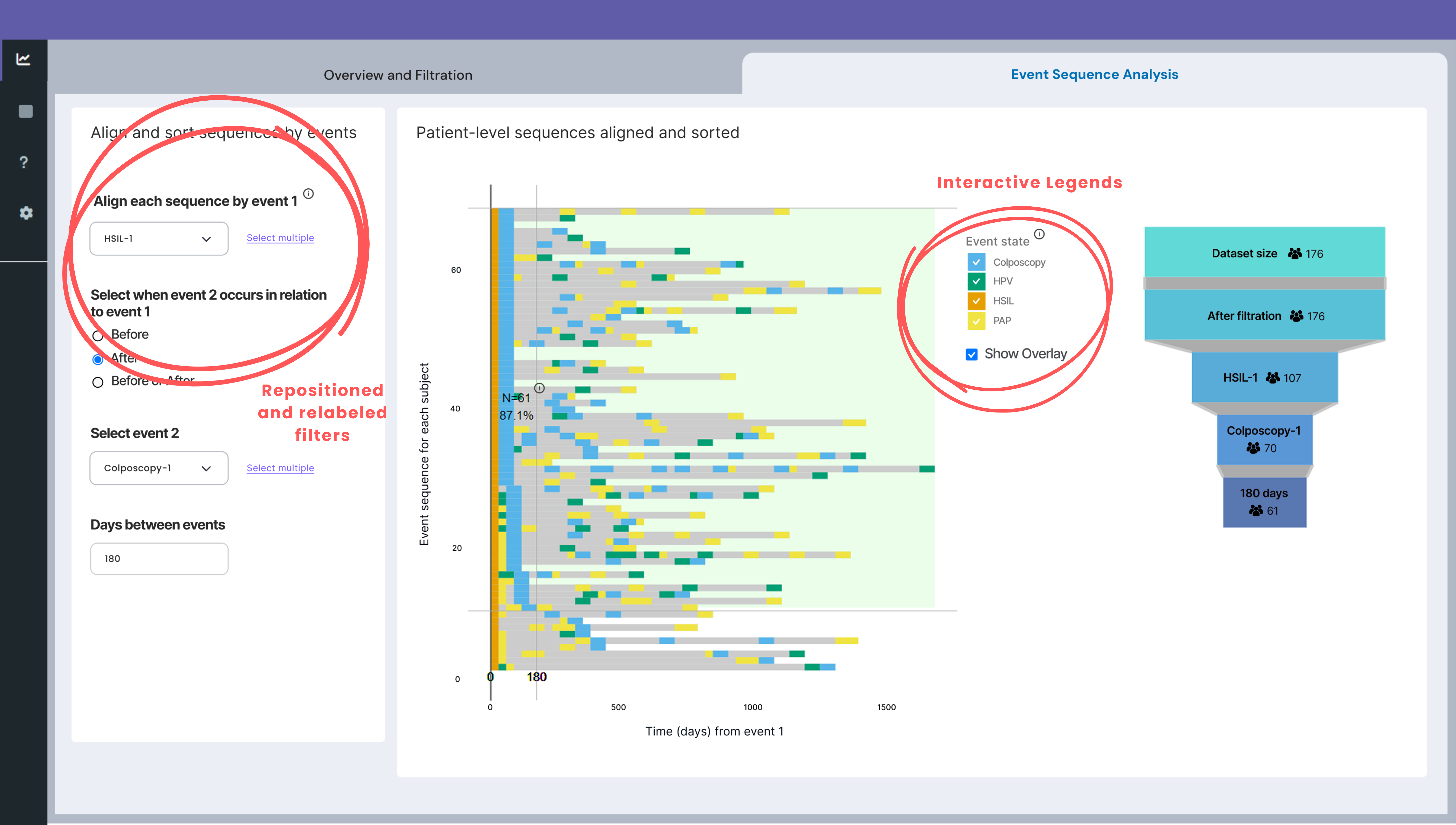Click the info icon beside 'Align each sequence by event 1'
Viewport: 1456px width, 825px height.
[308, 193]
